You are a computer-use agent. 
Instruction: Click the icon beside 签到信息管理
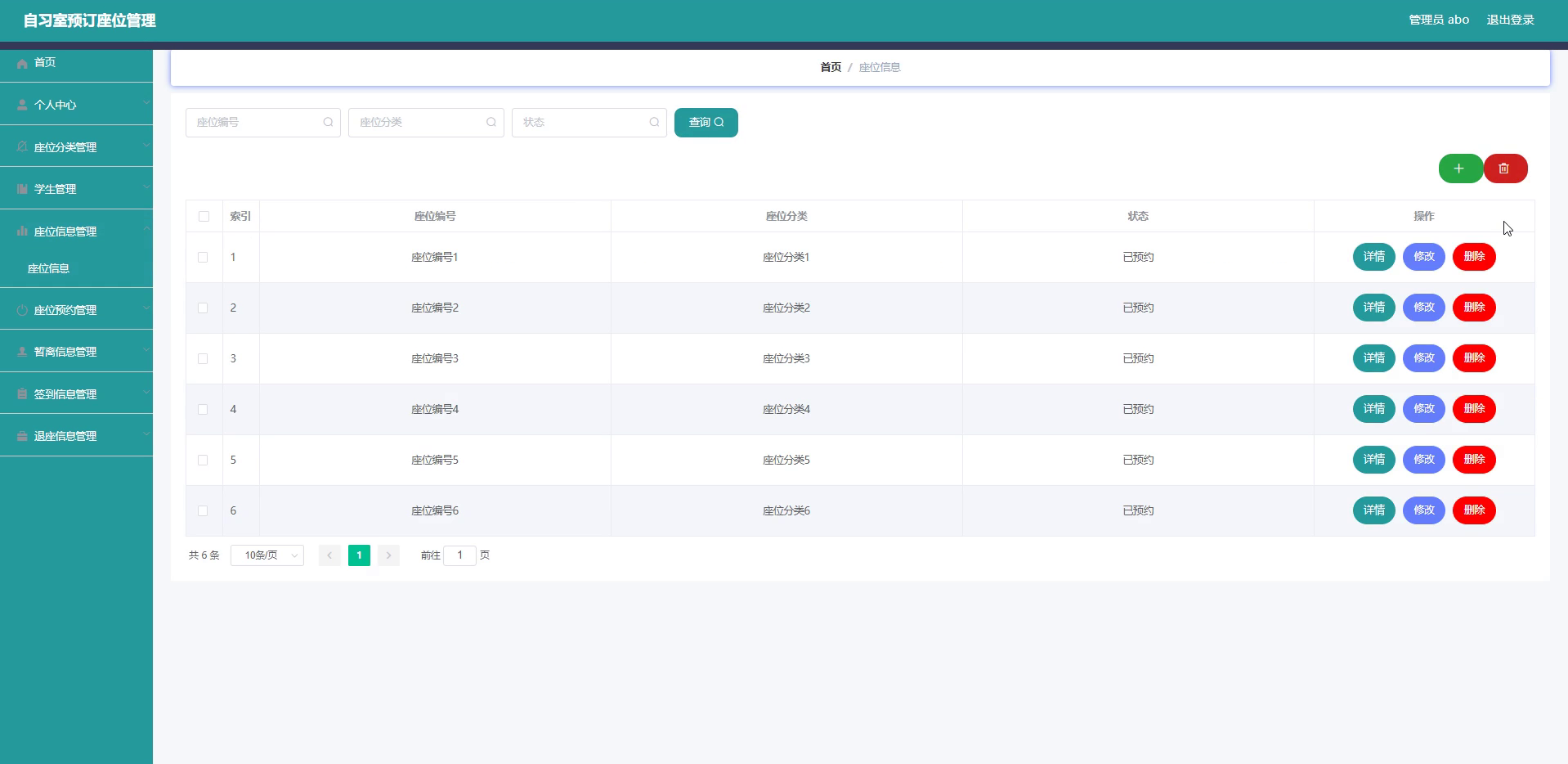22,394
